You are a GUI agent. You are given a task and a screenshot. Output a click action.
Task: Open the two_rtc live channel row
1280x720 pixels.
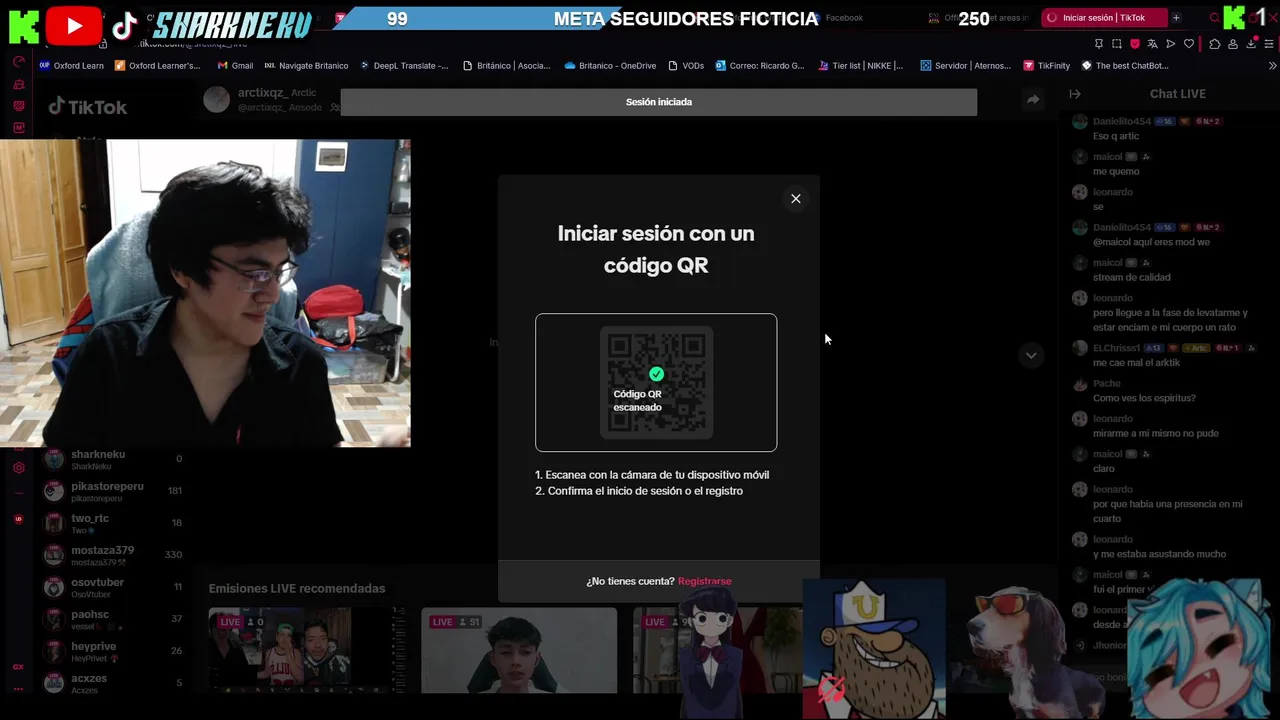(113, 523)
